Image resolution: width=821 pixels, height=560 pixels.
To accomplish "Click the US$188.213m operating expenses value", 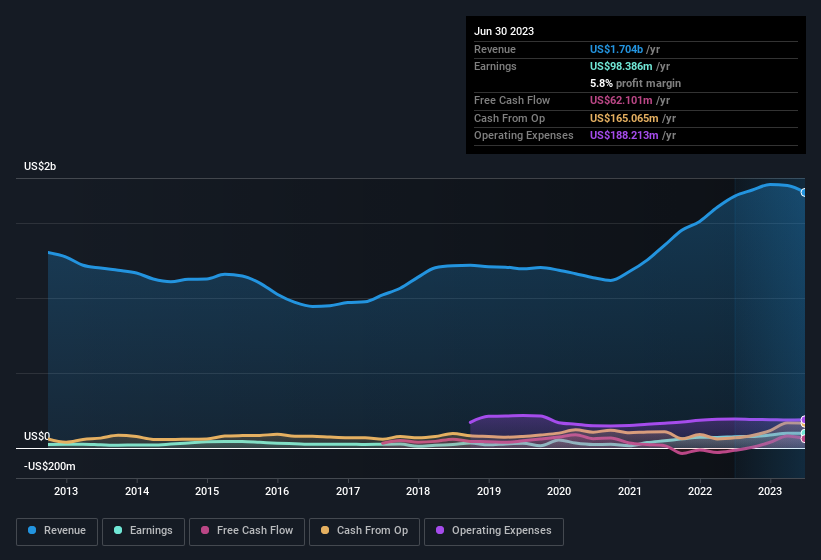I will tap(624, 136).
